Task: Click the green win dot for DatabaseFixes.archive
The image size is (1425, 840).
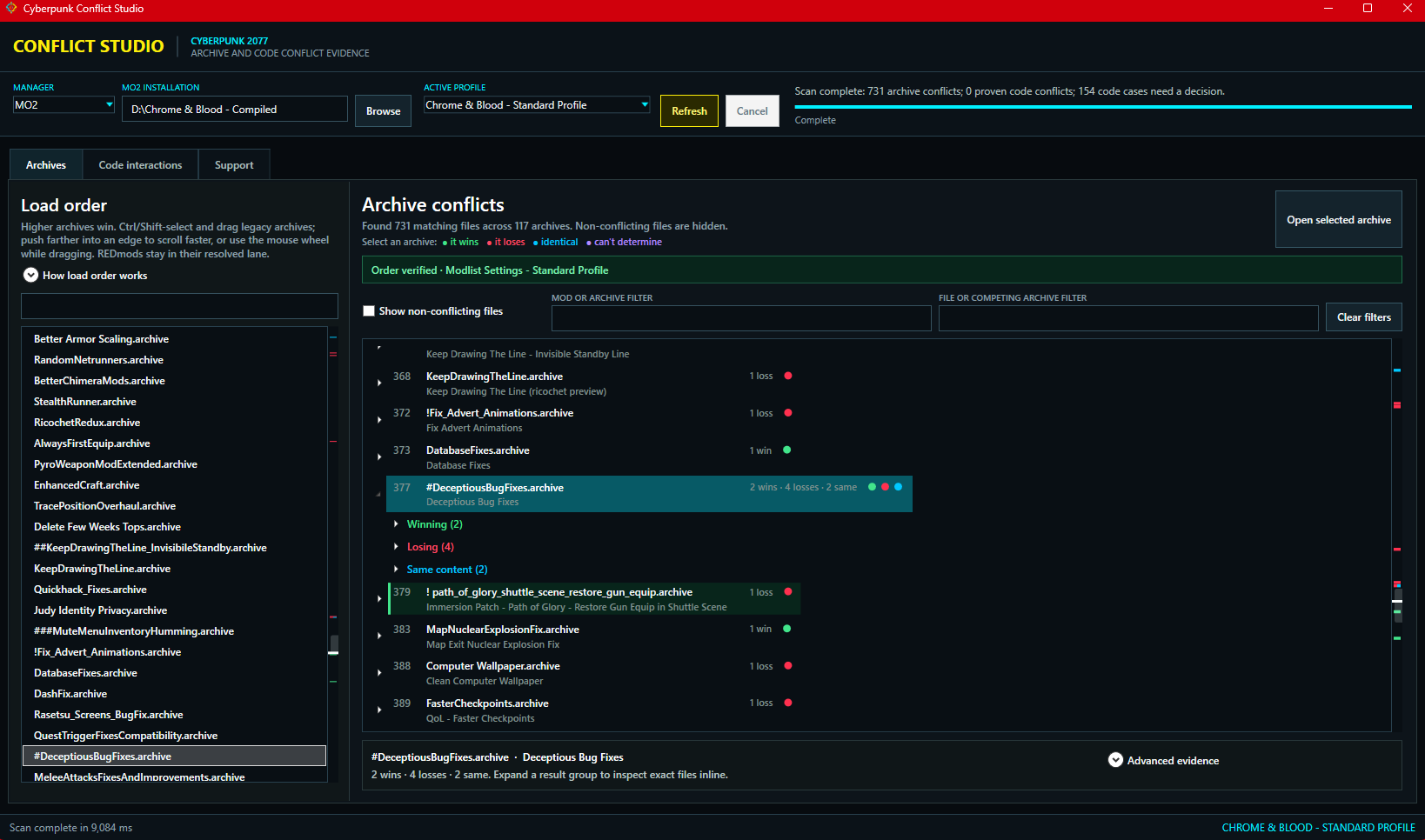Action: coord(787,450)
